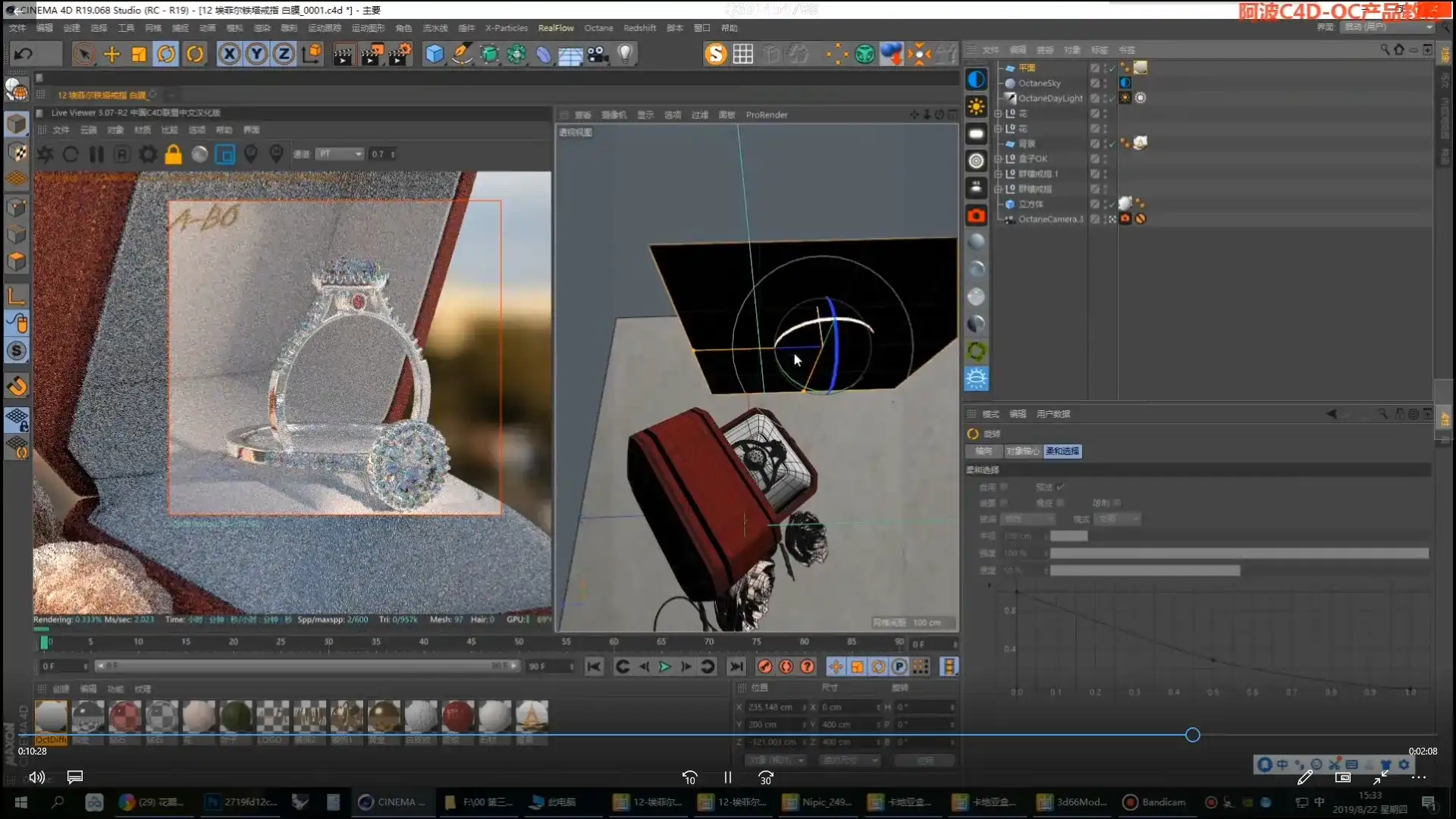Click the yellow padlock in Live Viewer toolbar
This screenshot has width=1456, height=819.
pyautogui.click(x=173, y=154)
